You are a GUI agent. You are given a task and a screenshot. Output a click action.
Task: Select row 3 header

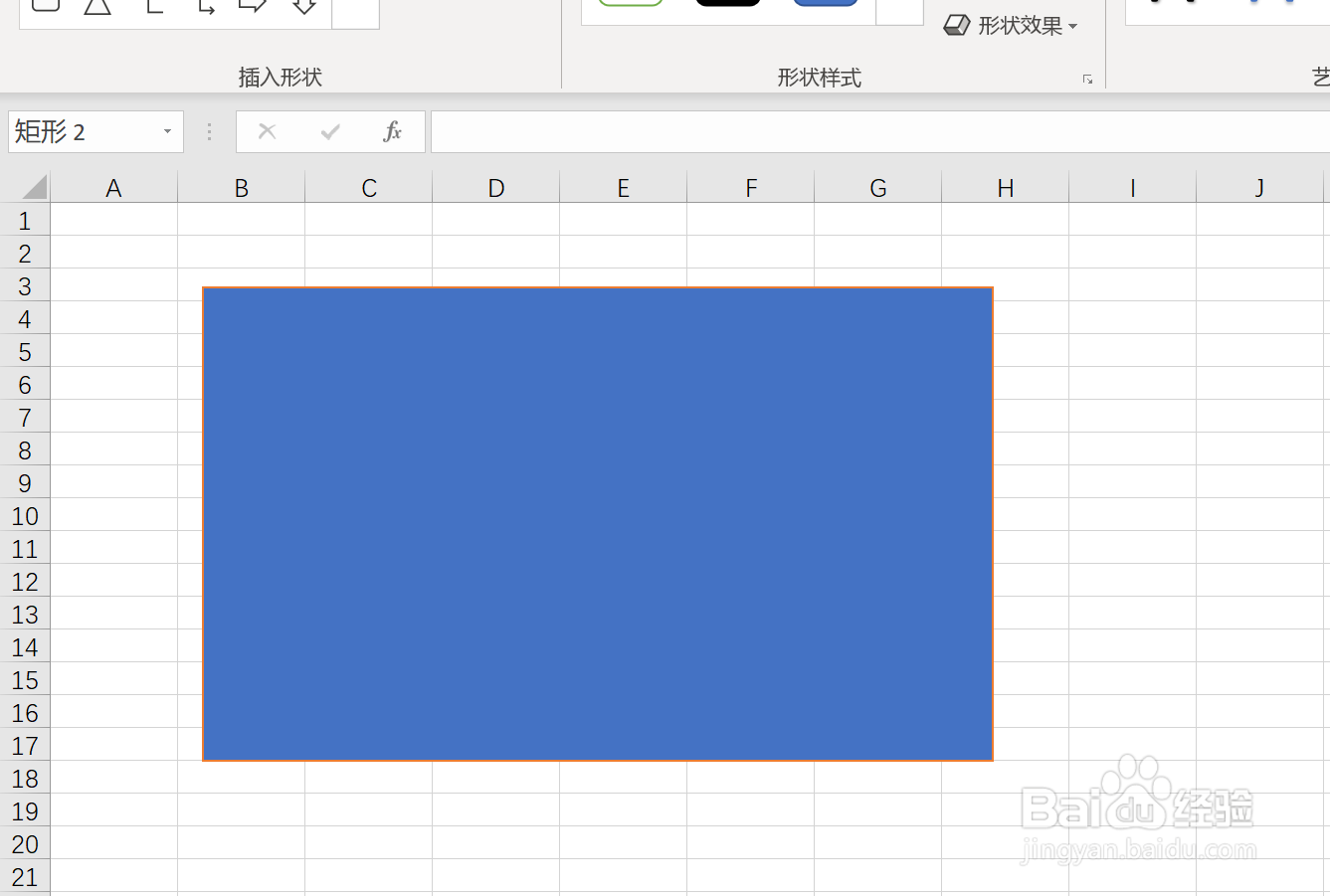pos(25,285)
